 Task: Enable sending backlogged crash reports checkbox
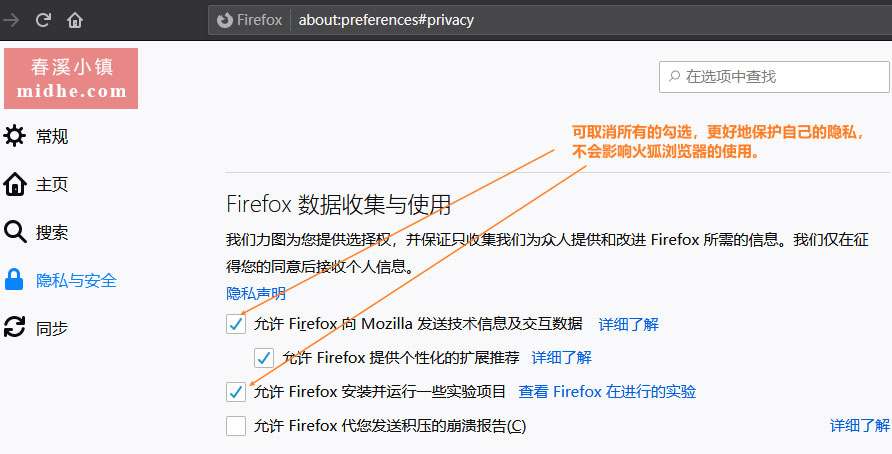click(236, 426)
